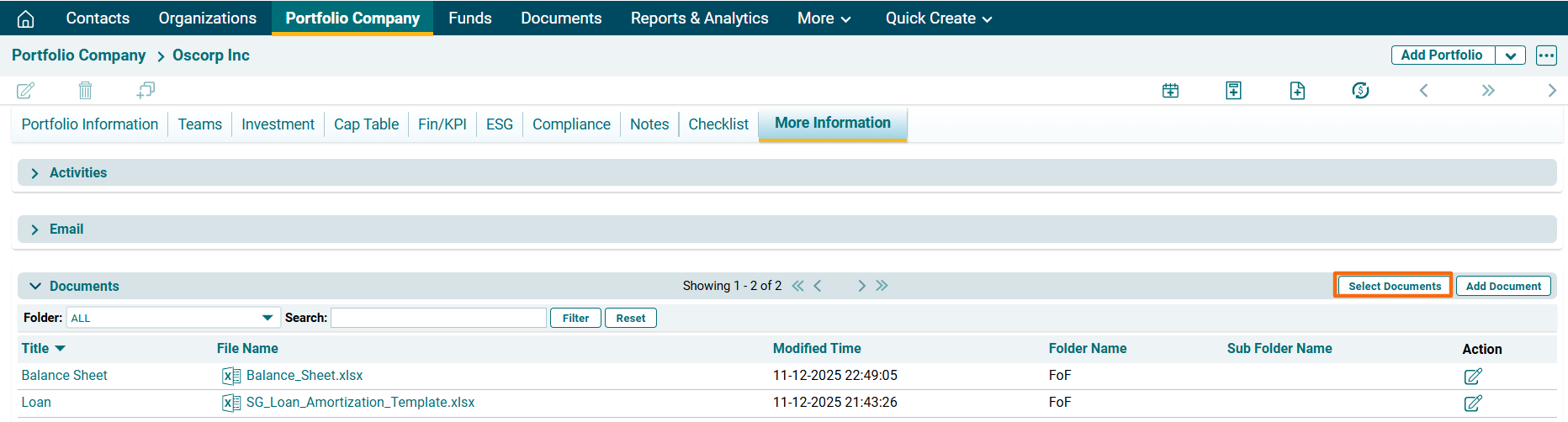Open the Add Portfolio dropdown arrow
1568x422 pixels.
pos(1511,55)
